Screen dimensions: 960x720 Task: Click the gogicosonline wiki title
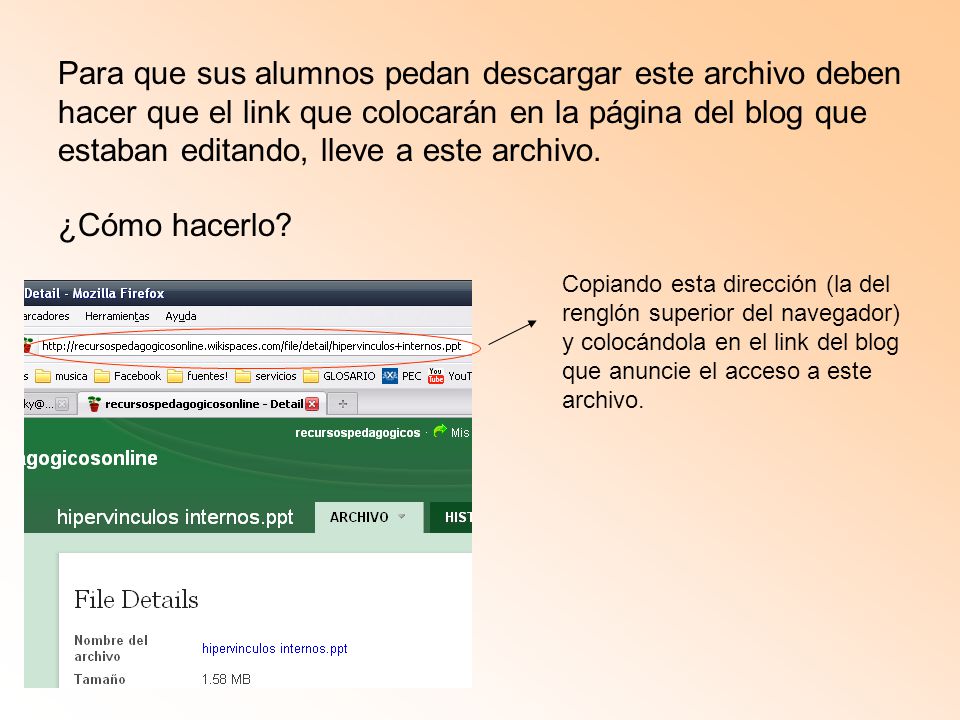point(91,459)
